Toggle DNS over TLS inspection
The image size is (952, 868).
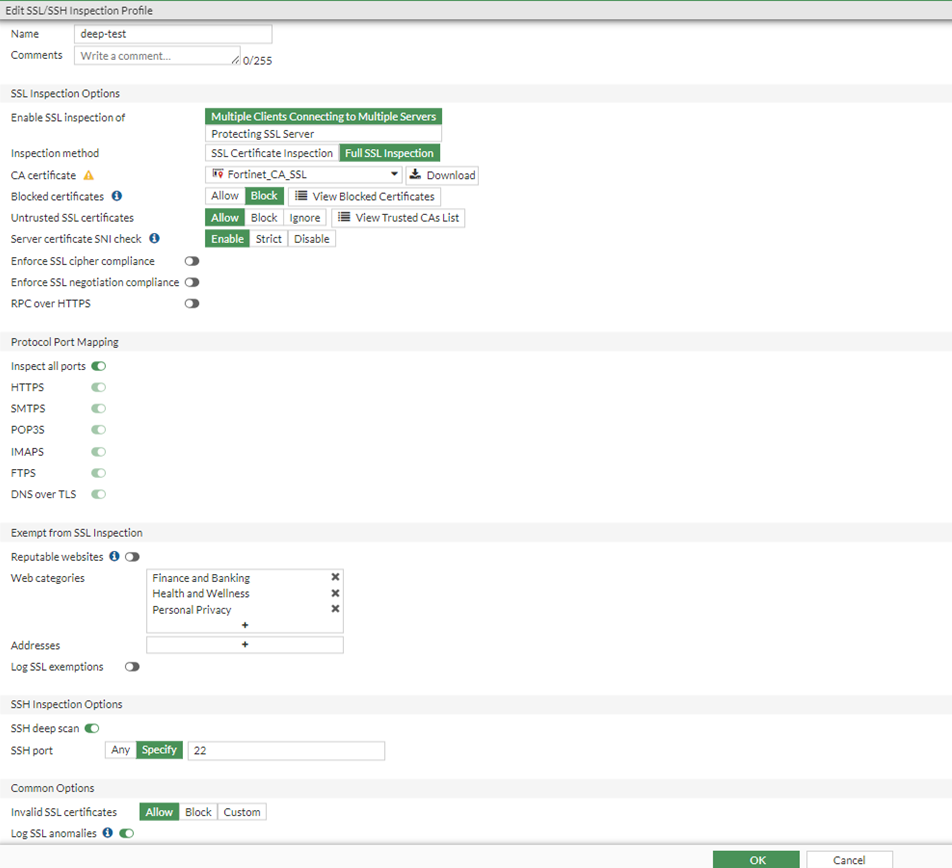(x=99, y=494)
